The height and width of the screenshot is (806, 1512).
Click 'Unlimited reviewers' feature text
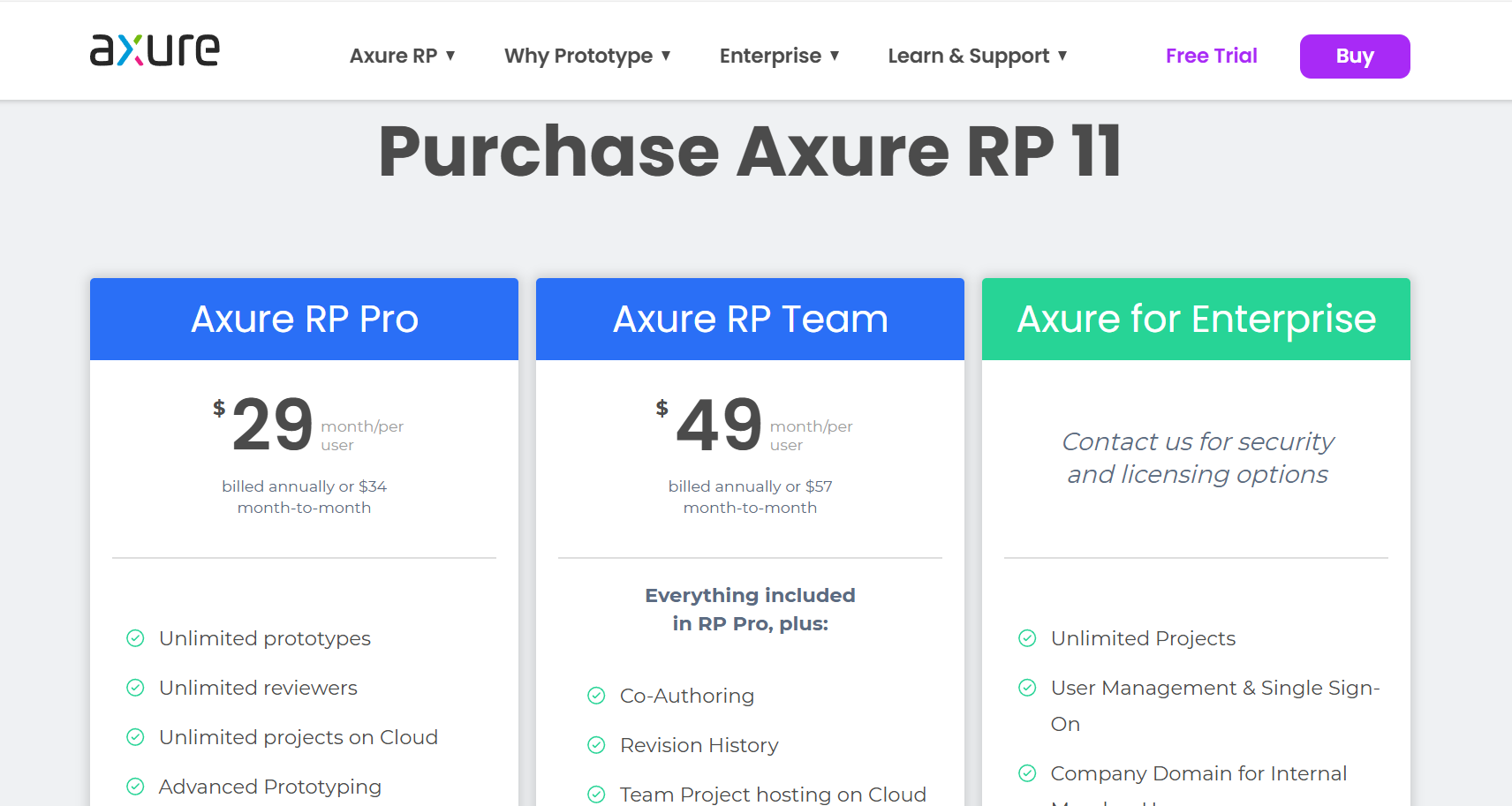pyautogui.click(x=258, y=688)
